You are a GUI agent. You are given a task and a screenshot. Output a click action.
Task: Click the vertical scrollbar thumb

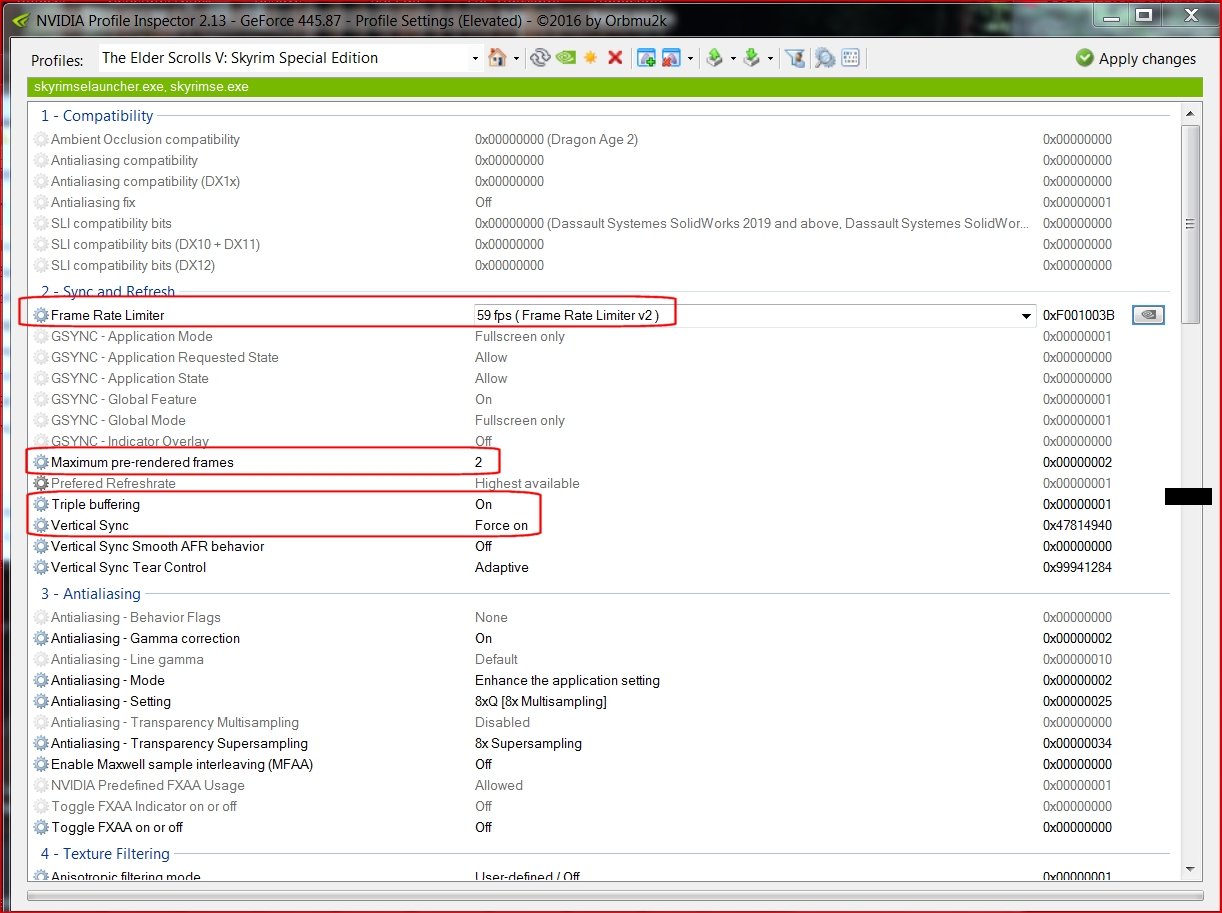click(1190, 224)
